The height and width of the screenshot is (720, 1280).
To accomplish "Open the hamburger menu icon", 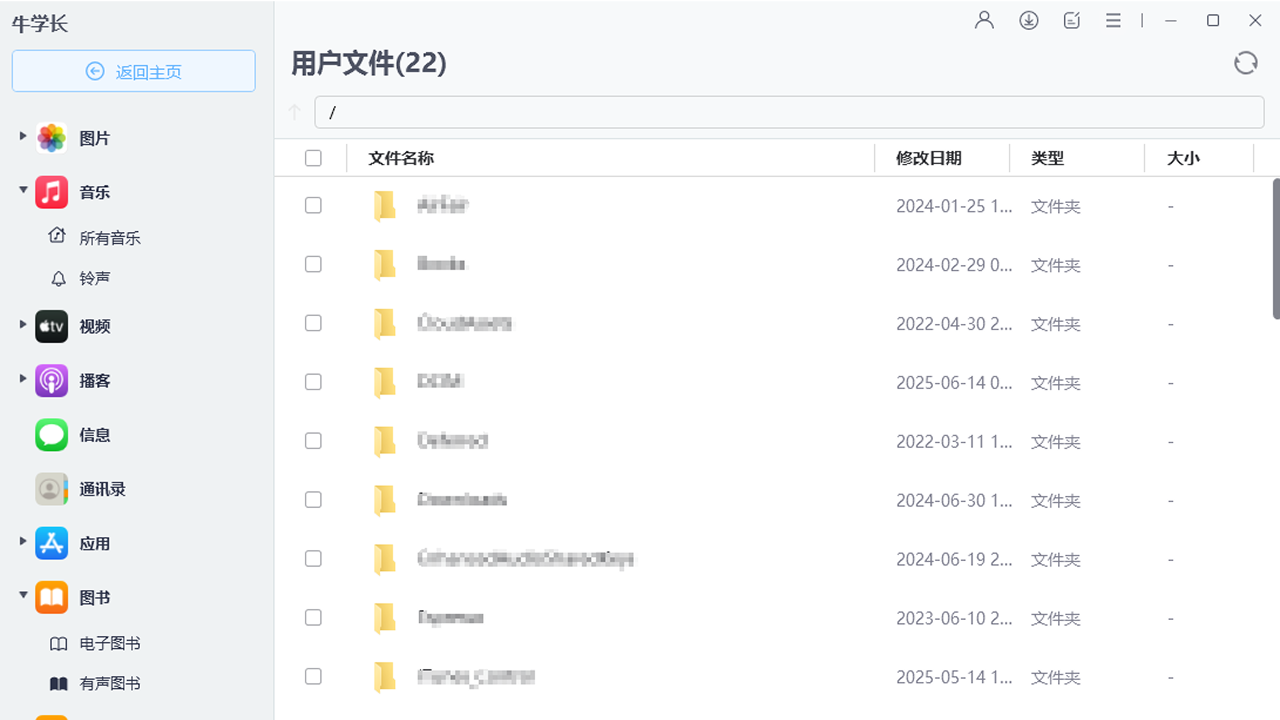I will pos(1113,20).
